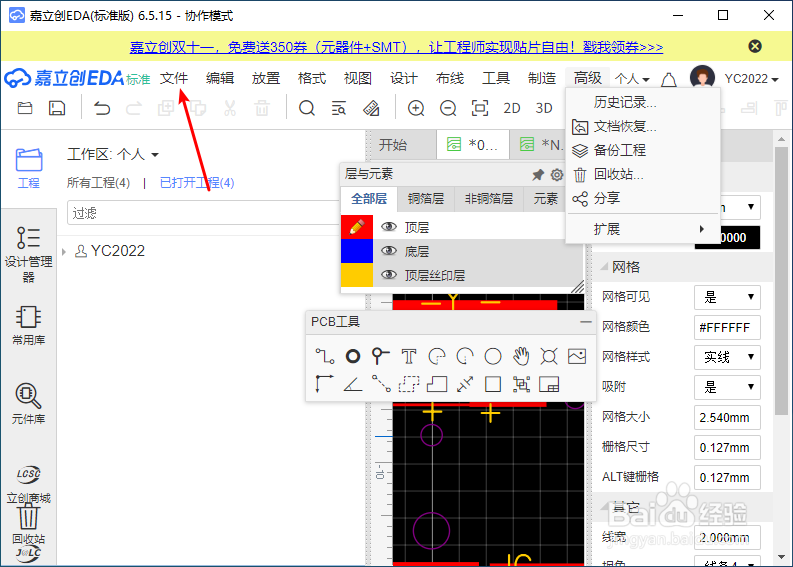This screenshot has height=567, width=793.
Task: Click the Open folder toolbar icon
Action: tap(25, 108)
